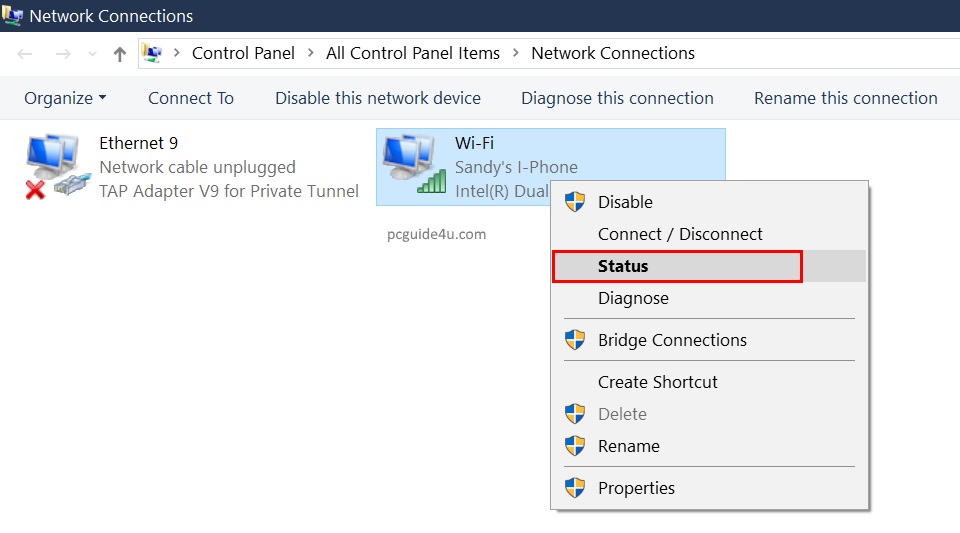This screenshot has height=533, width=960.
Task: Click the shield icon beside Bridge Connections
Action: point(575,340)
